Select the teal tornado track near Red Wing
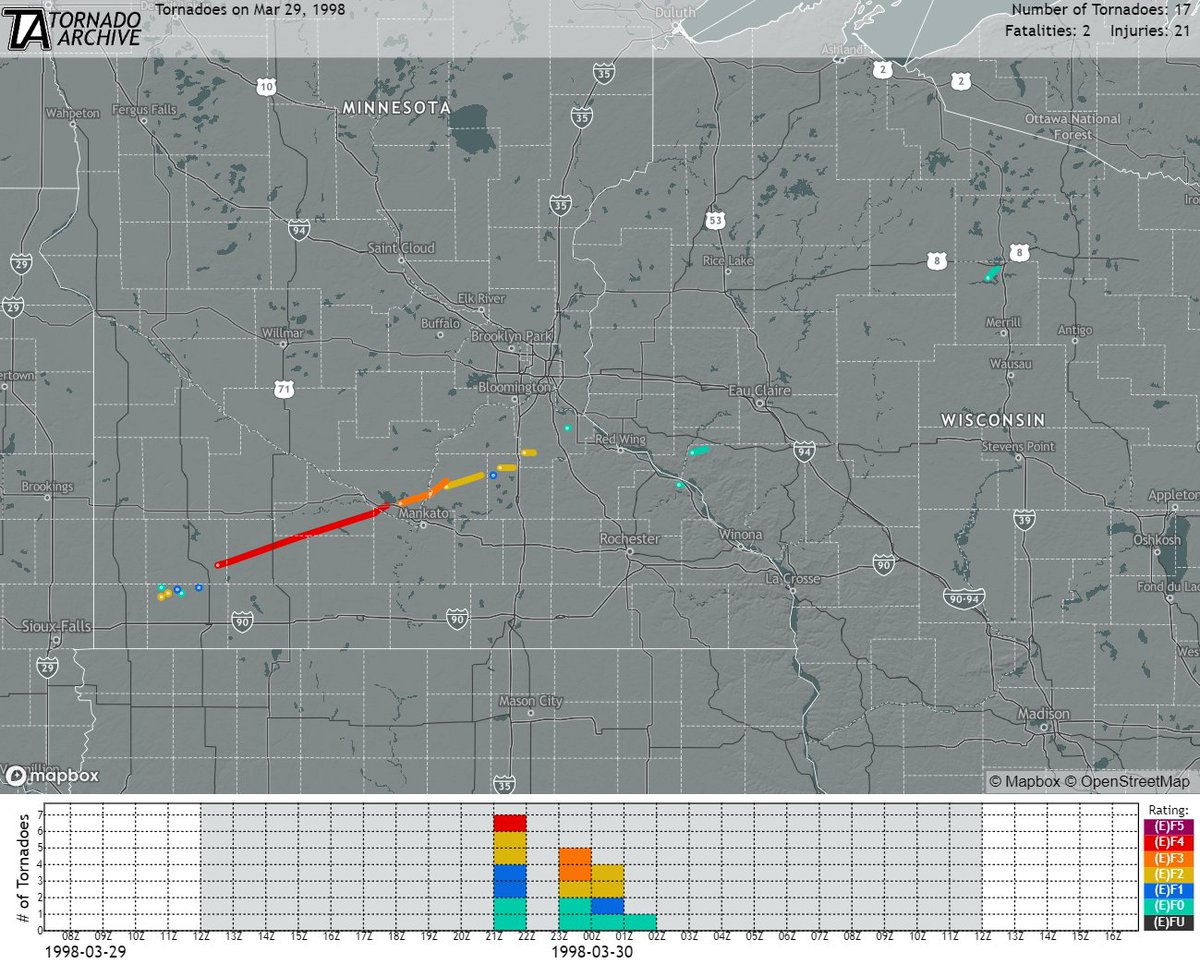Image resolution: width=1200 pixels, height=964 pixels. click(x=568, y=427)
